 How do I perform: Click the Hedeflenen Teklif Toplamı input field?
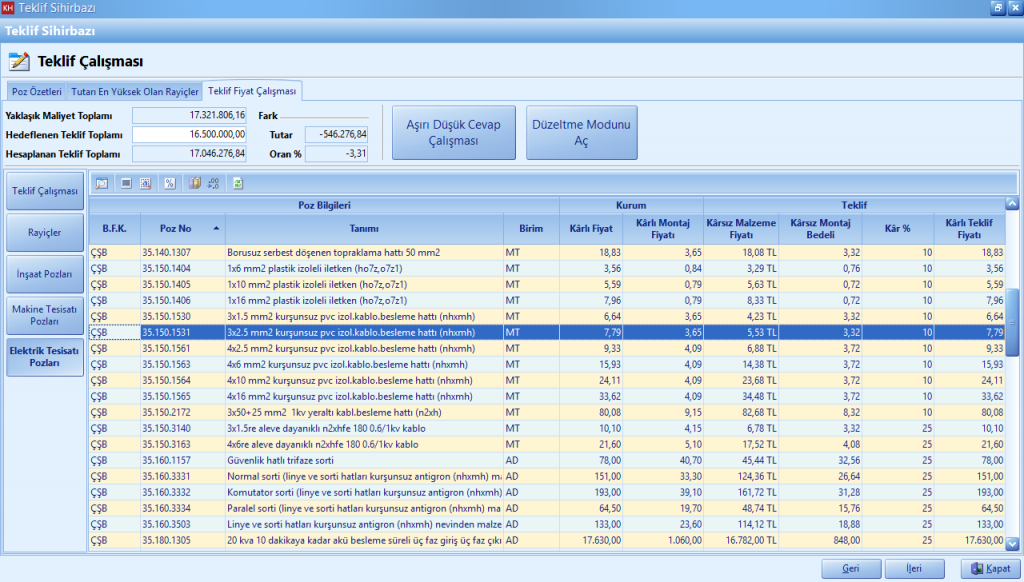(189, 134)
